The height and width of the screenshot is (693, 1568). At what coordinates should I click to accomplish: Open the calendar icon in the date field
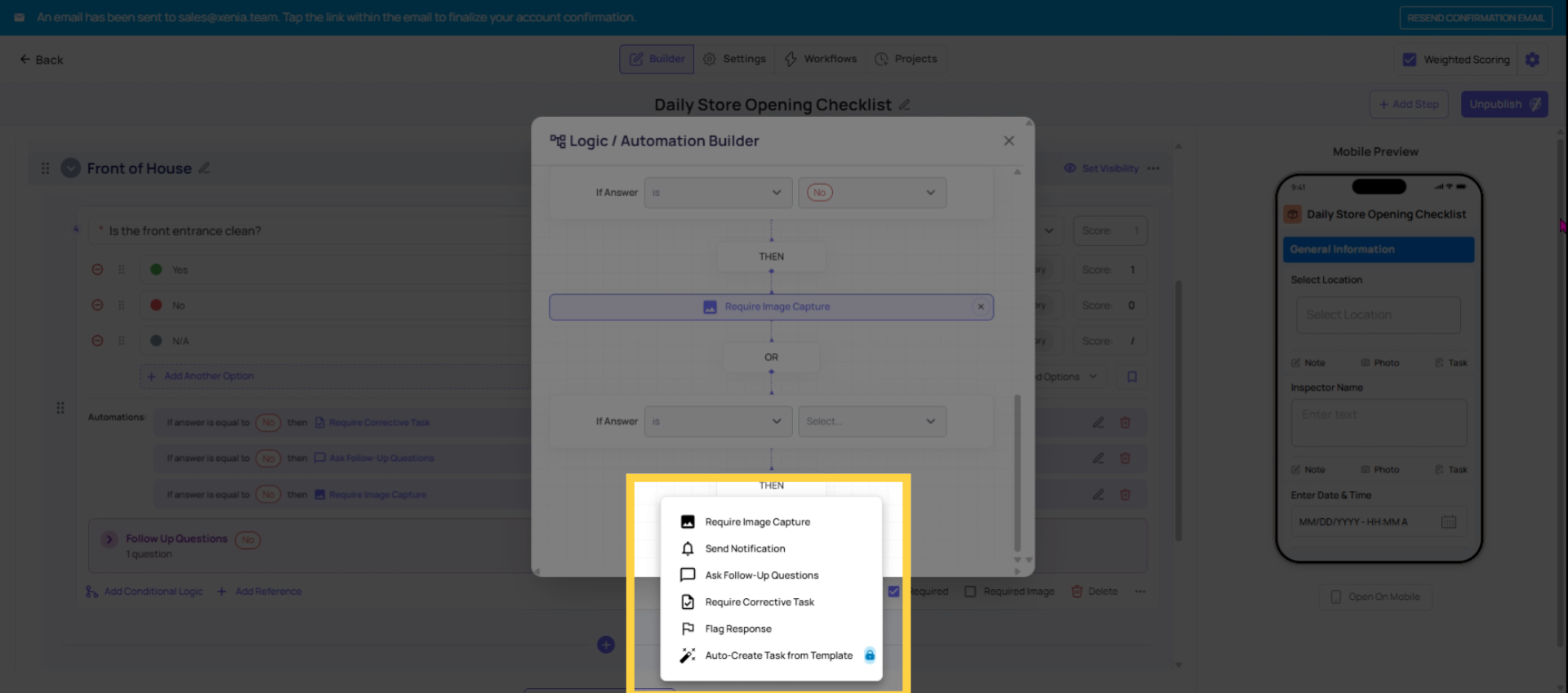pos(1449,522)
